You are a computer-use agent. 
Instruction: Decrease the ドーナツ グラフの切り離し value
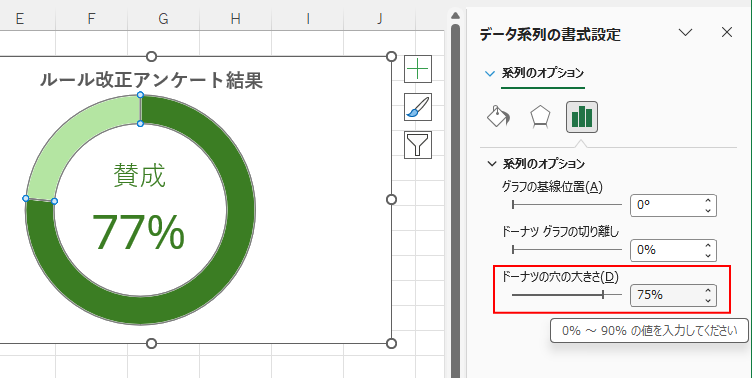tap(708, 255)
